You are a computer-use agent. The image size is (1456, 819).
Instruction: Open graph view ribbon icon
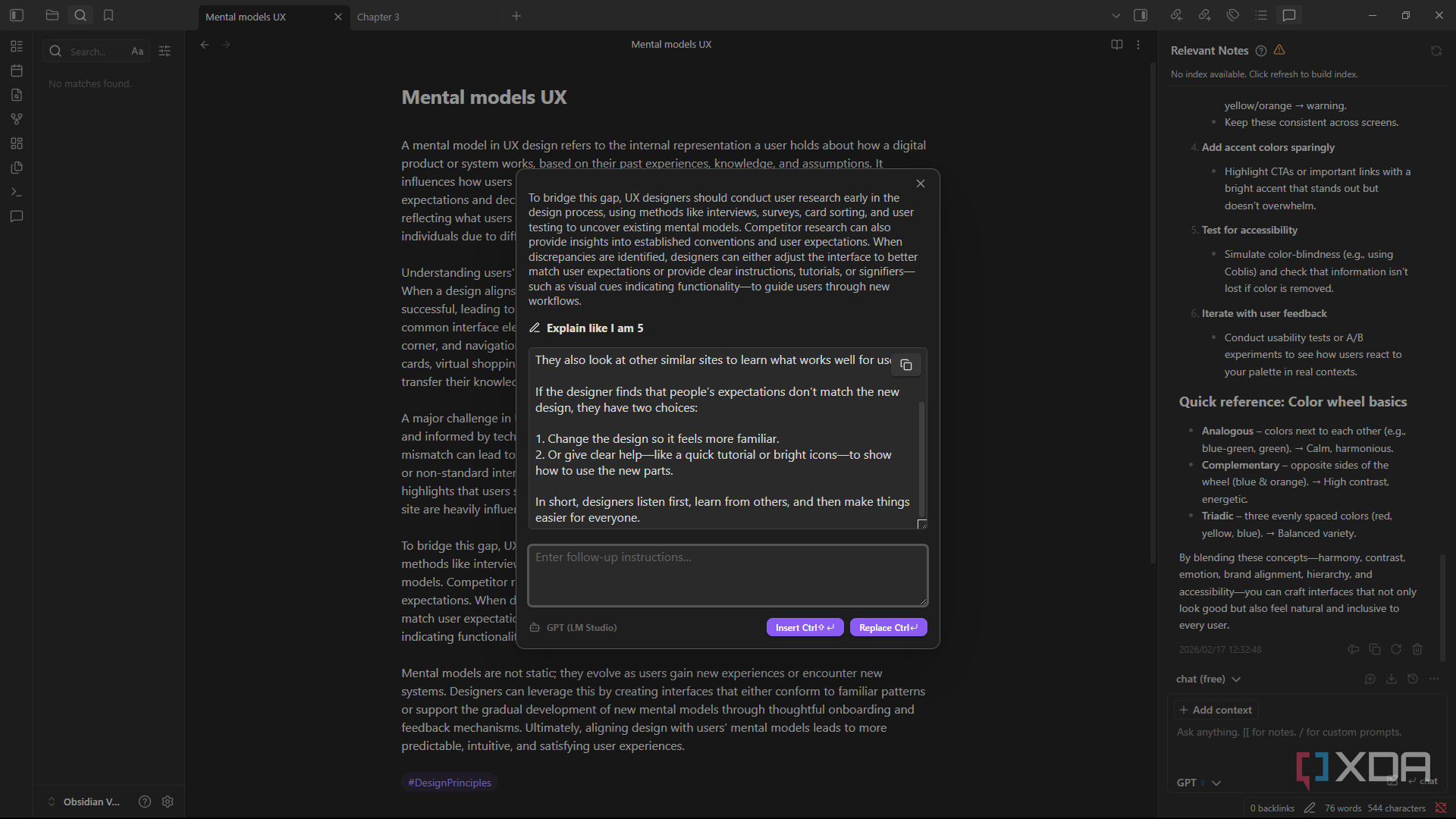coord(17,119)
